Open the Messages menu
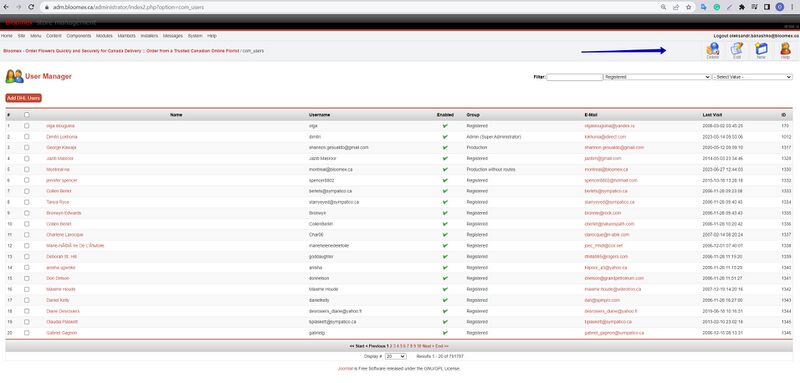Screen dimensions: 800x383 (173, 36)
